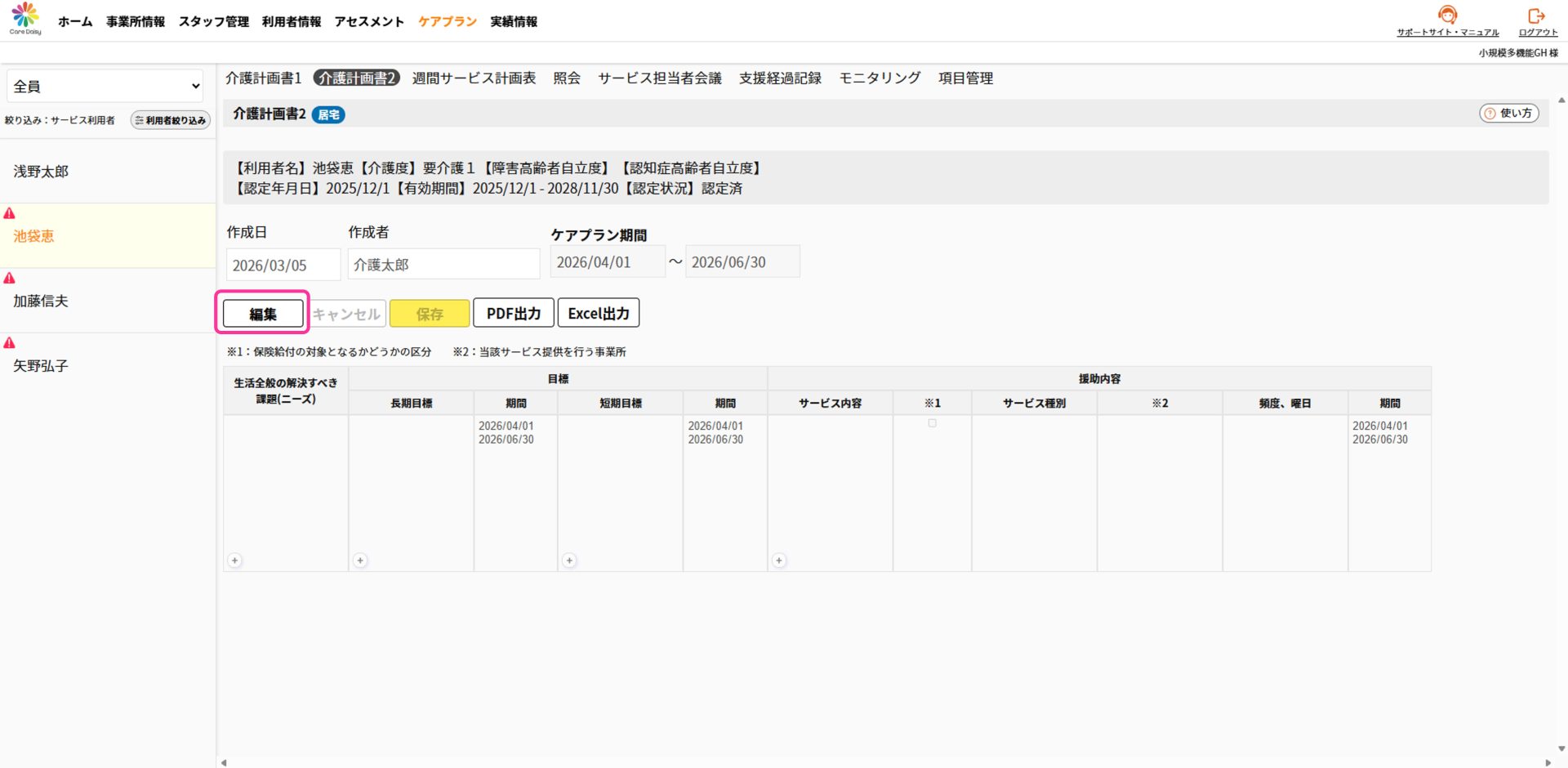The image size is (1568, 768).
Task: Toggle the ※1 insurance benefit checkbox
Action: coord(932,423)
